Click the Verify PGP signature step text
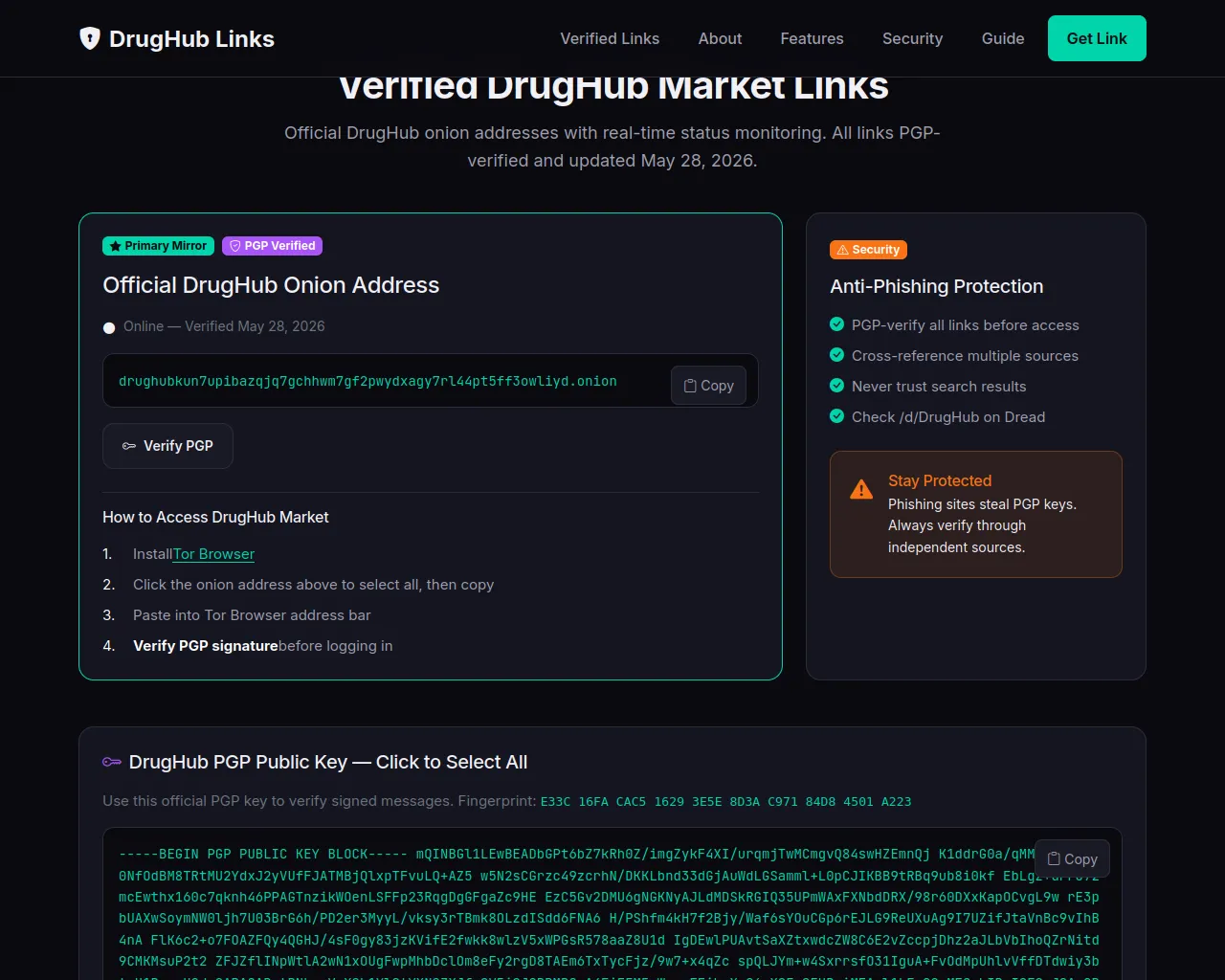This screenshot has height=980, width=1225. tap(205, 646)
